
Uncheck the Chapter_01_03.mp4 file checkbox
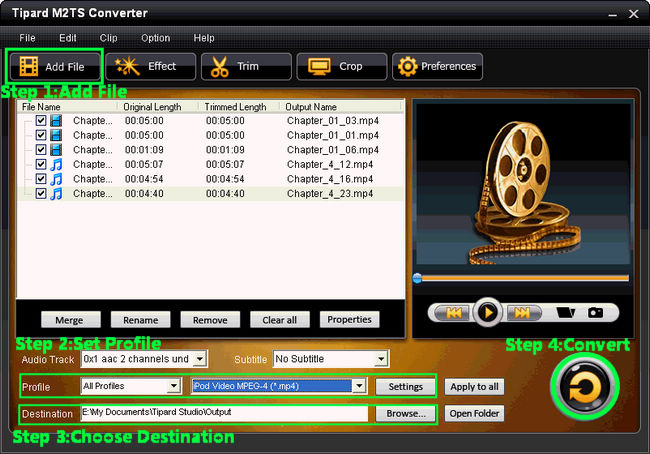pyautogui.click(x=41, y=120)
